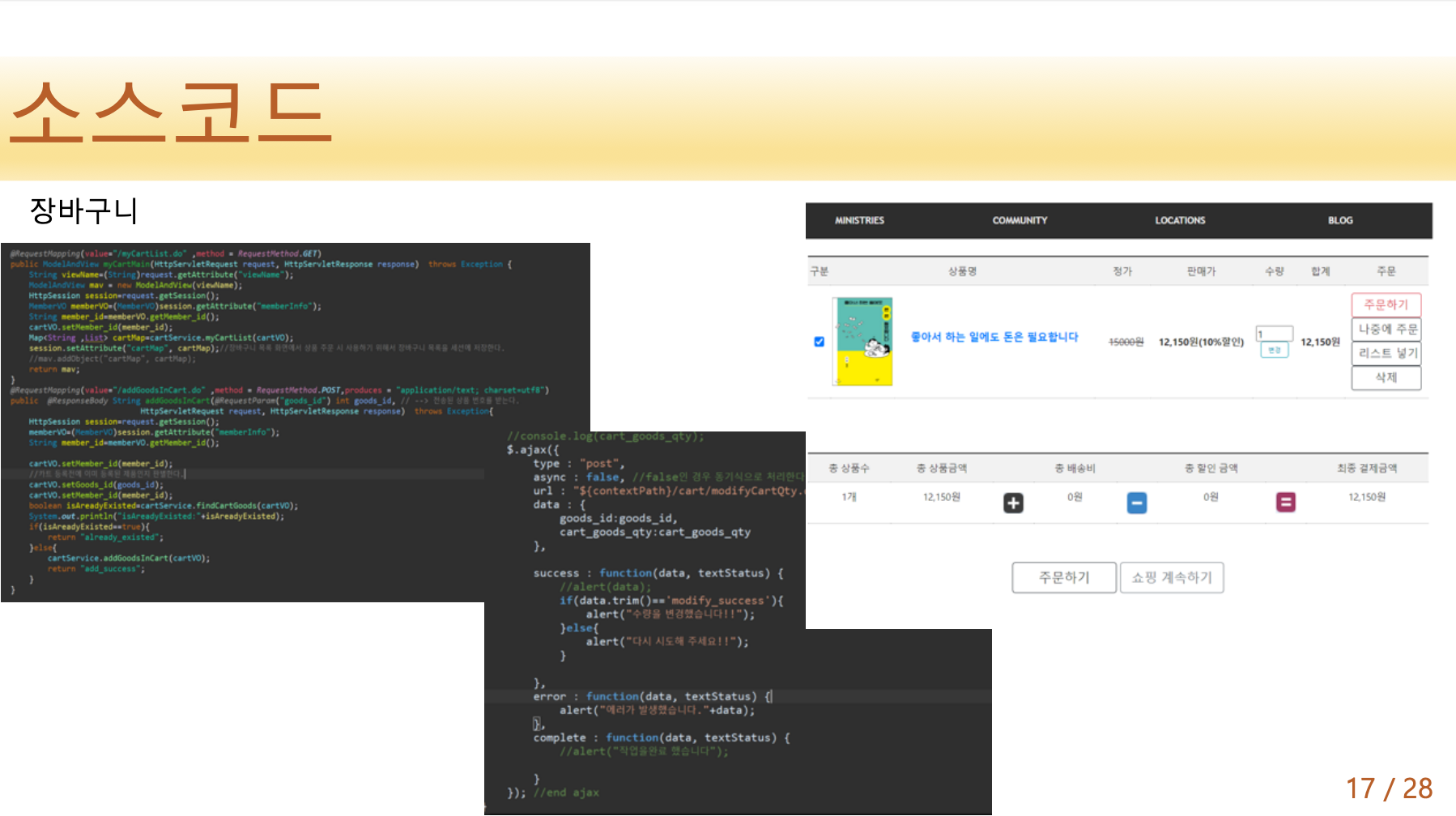Click the 판매가 column header
Screen dimensions: 1456x816
click(1201, 271)
